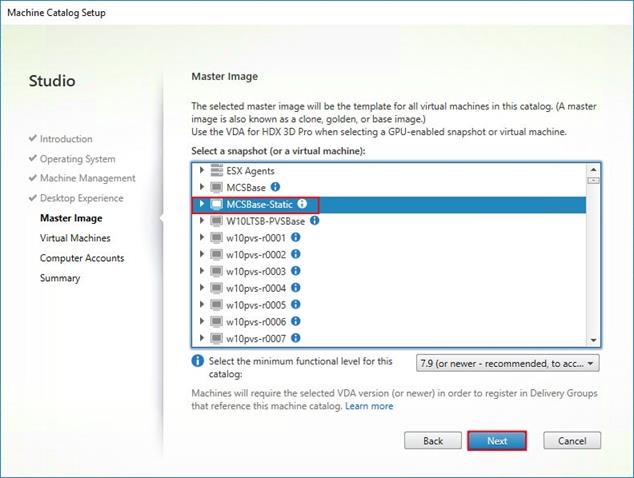
Task: Select the Virtual Machines wizard step
Action: point(75,238)
